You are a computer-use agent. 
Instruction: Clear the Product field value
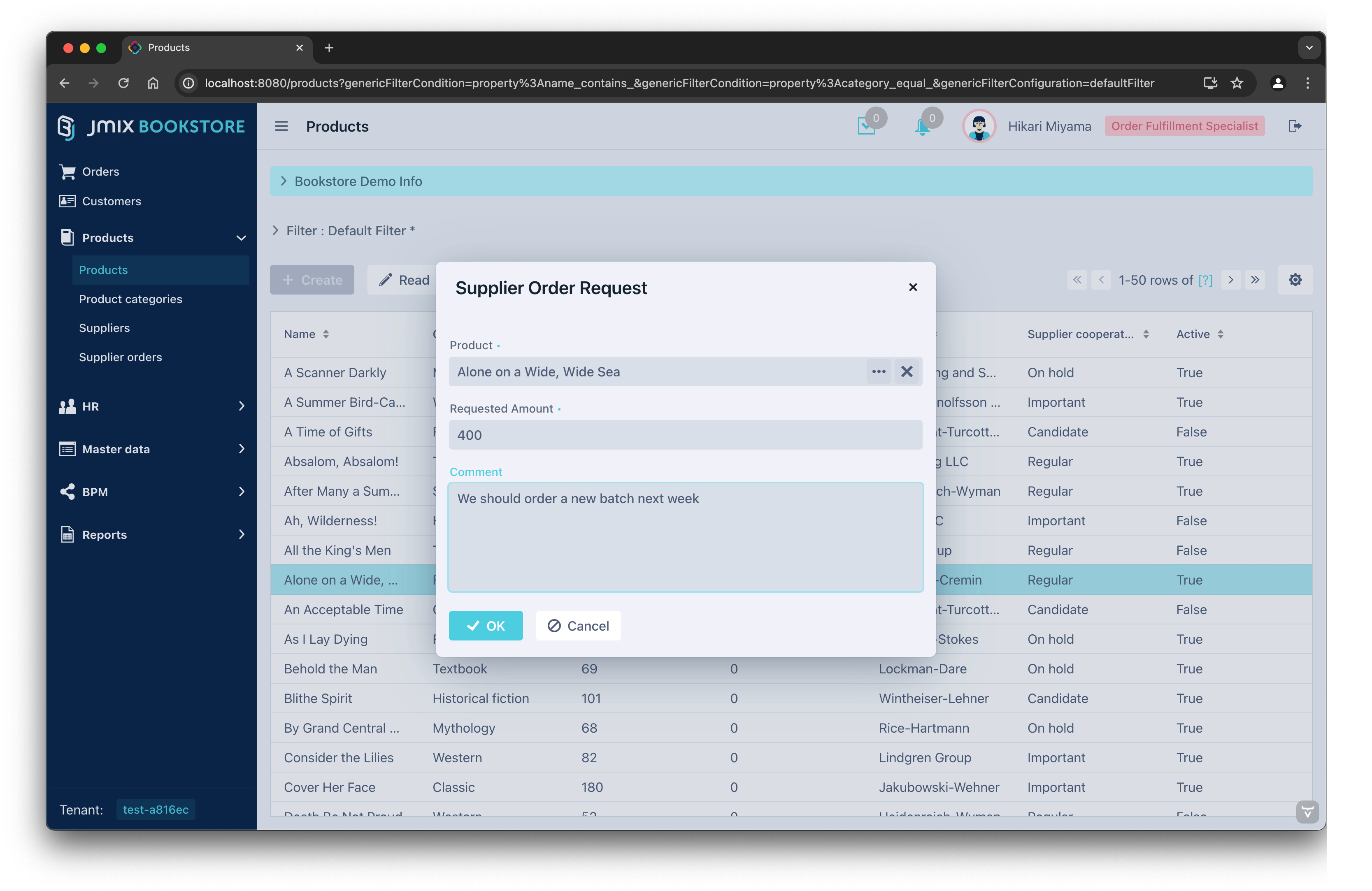click(906, 372)
